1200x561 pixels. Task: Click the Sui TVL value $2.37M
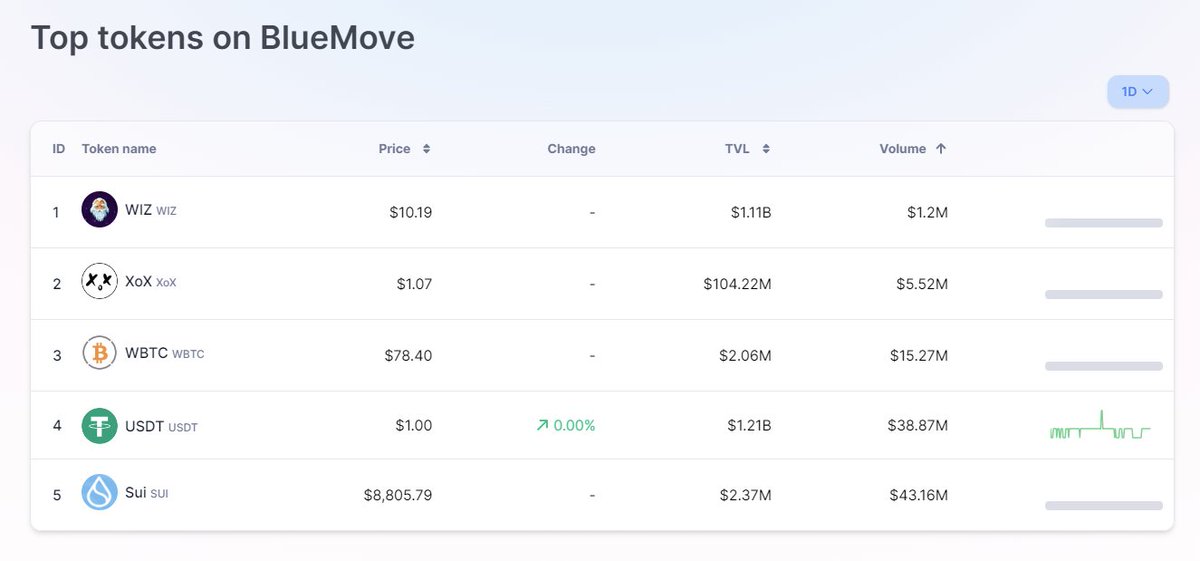point(744,494)
